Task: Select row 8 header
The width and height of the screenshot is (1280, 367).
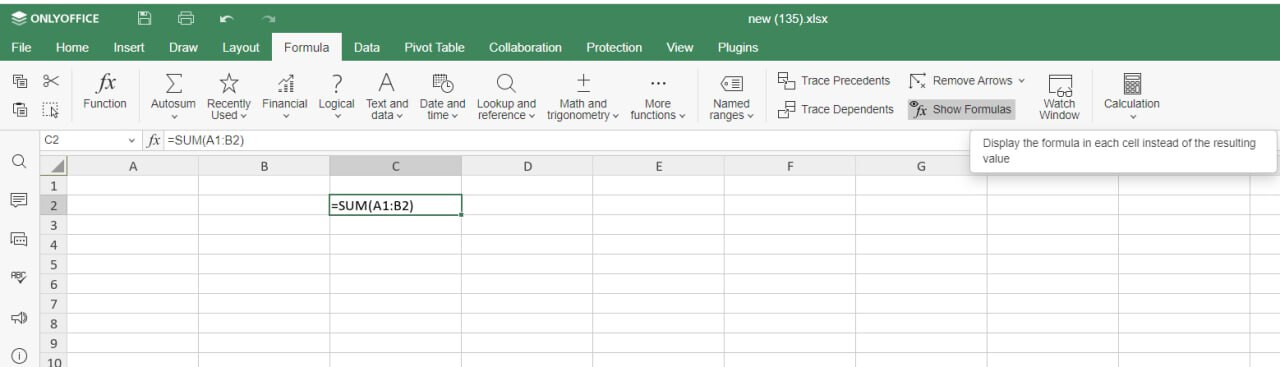Action: (53, 324)
